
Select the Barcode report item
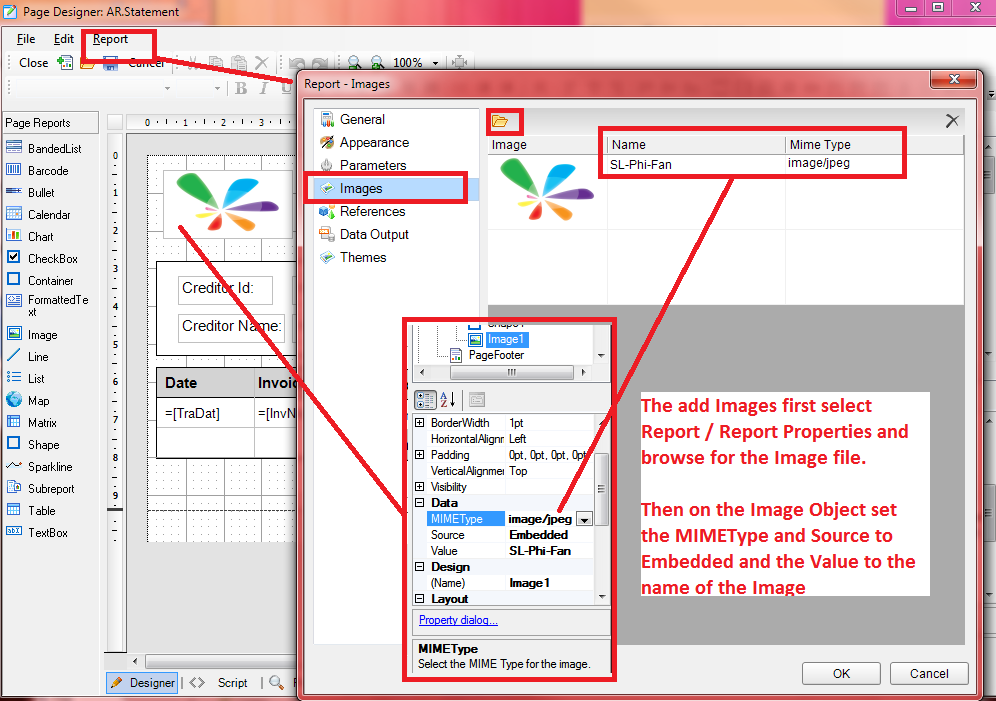37,171
